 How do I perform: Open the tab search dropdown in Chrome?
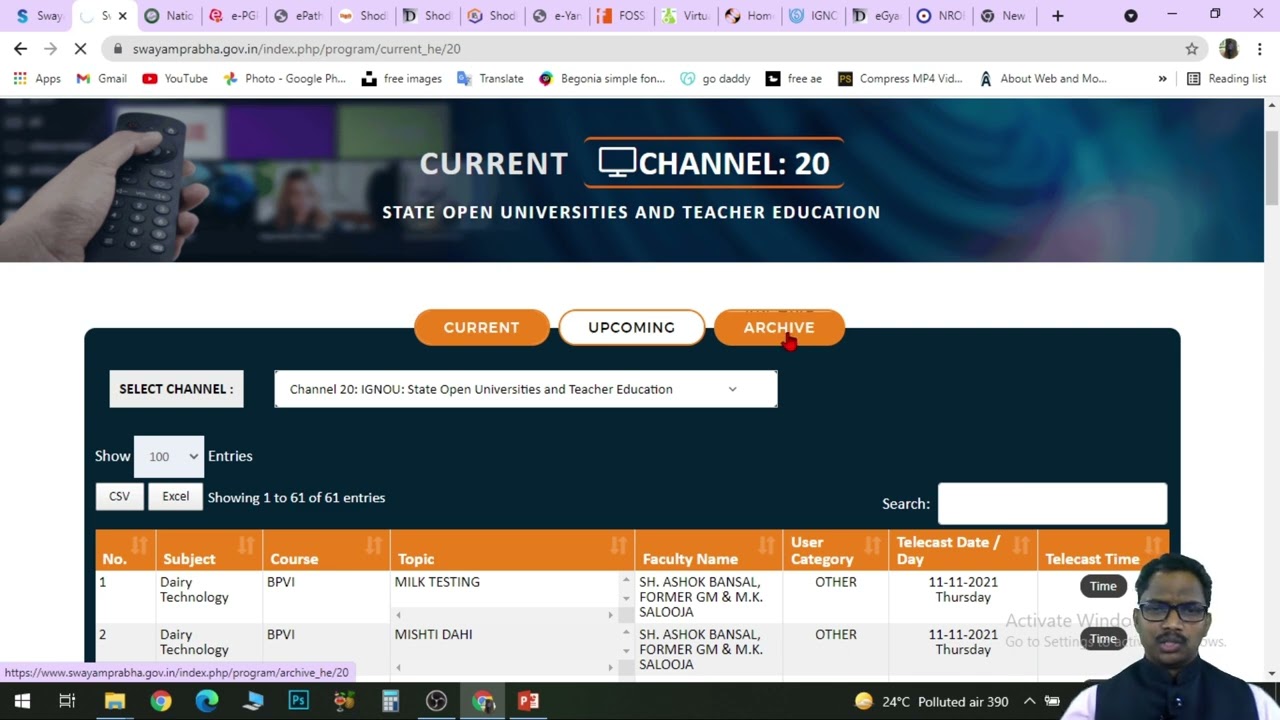tap(1131, 16)
